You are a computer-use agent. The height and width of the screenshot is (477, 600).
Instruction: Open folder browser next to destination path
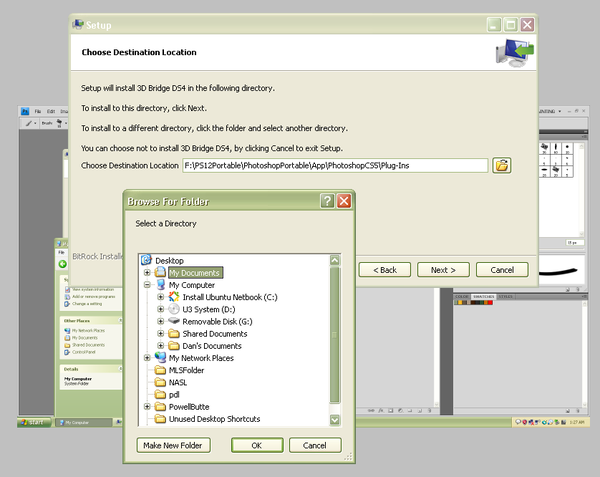point(502,166)
